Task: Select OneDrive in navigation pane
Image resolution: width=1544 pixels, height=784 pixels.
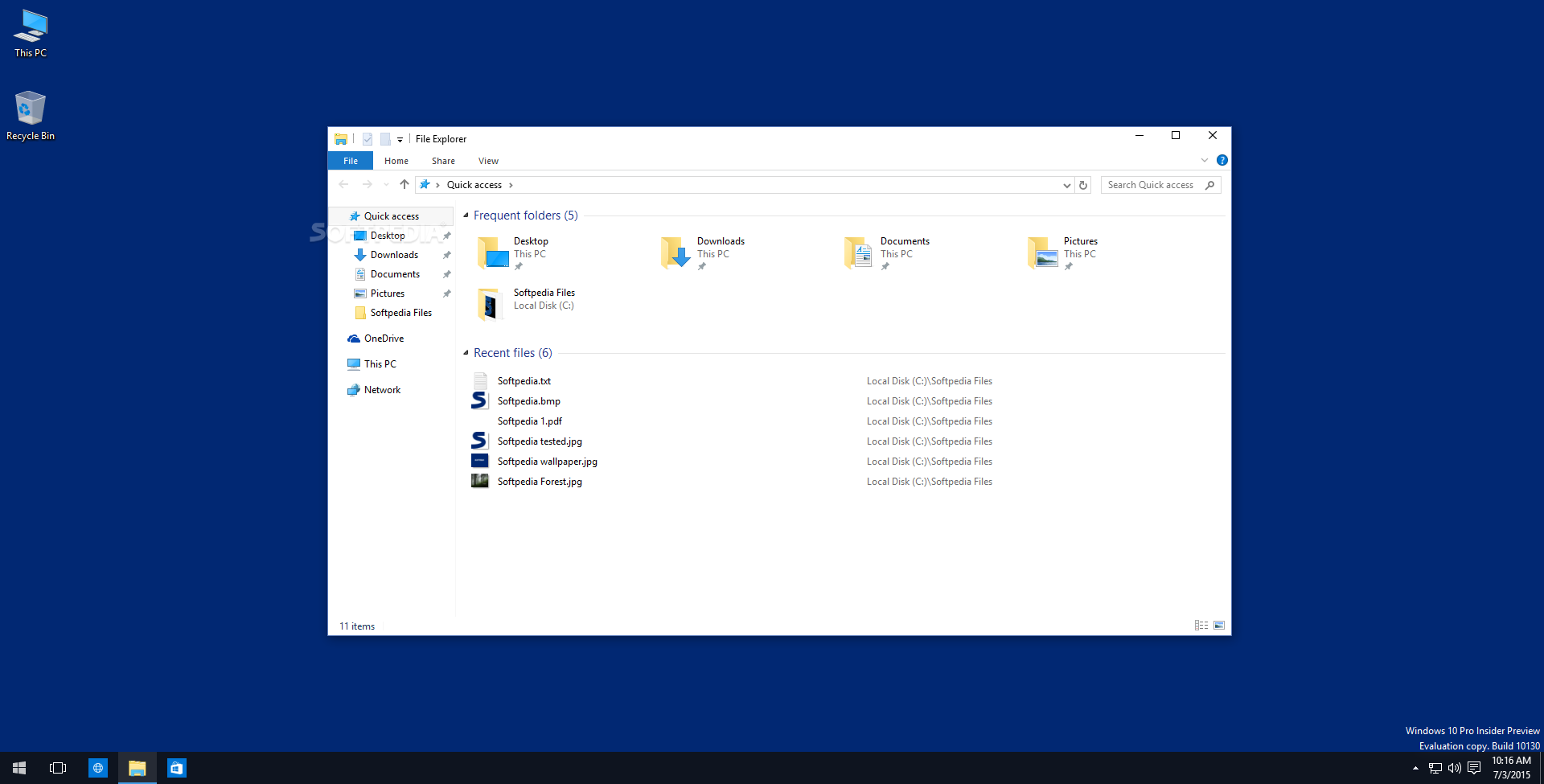Action: coord(384,339)
